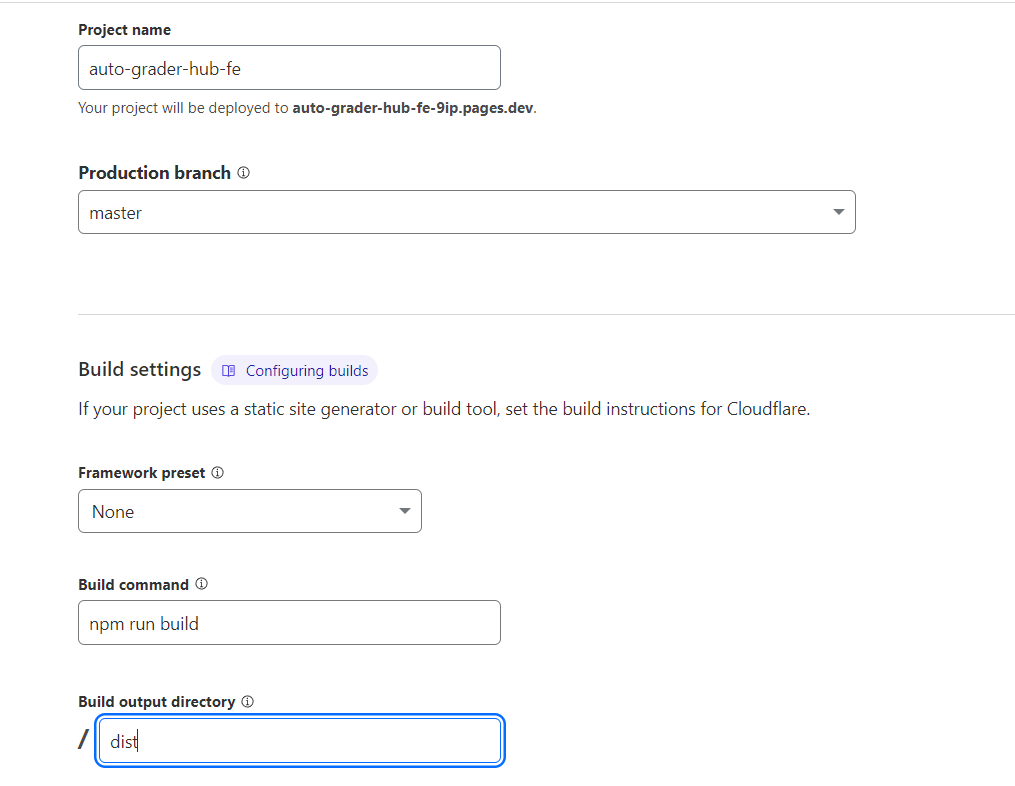Open the Production branch info tooltip icon
1015x786 pixels.
pos(243,172)
